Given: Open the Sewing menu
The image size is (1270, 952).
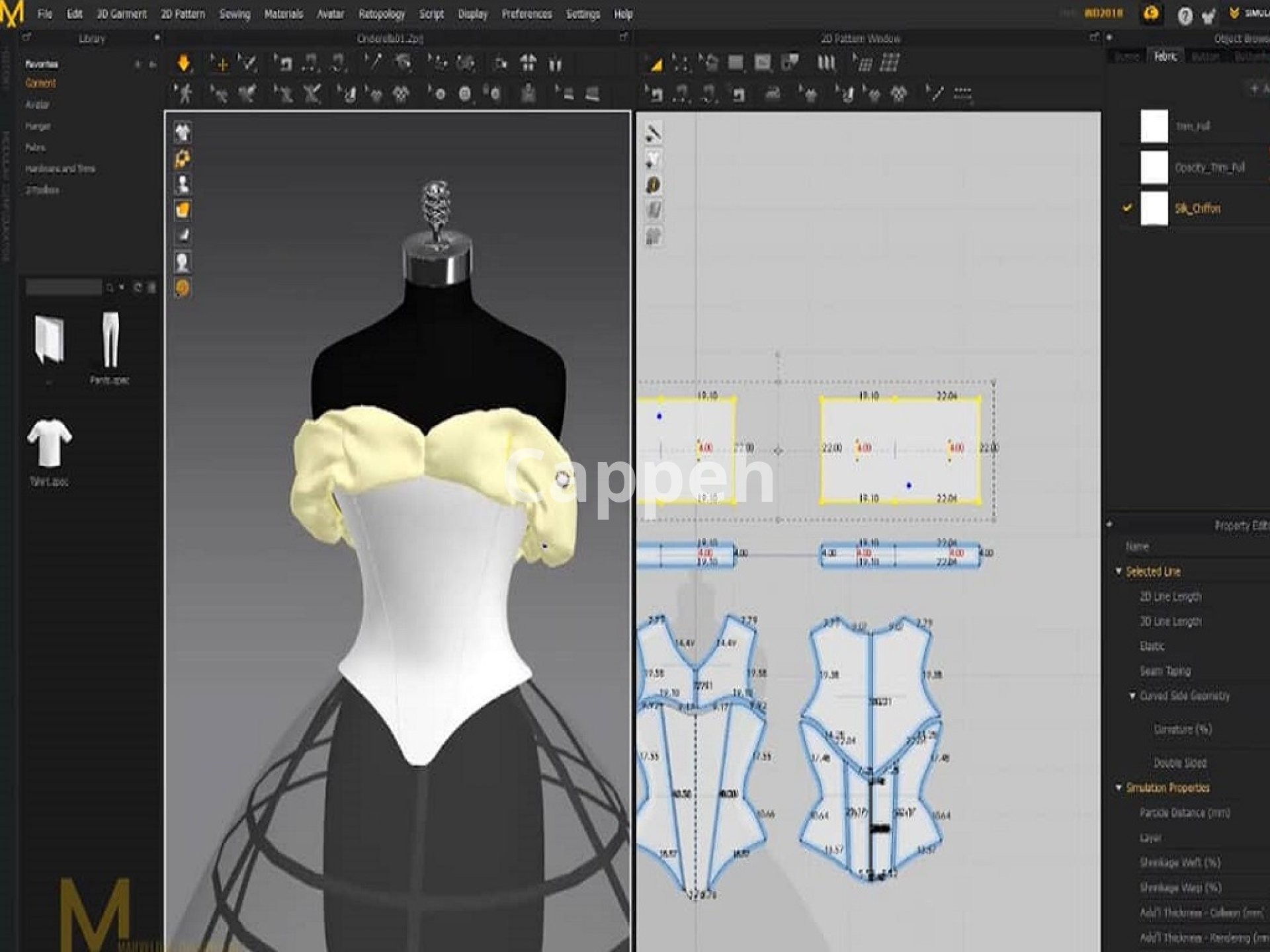Looking at the screenshot, I should 234,14.
